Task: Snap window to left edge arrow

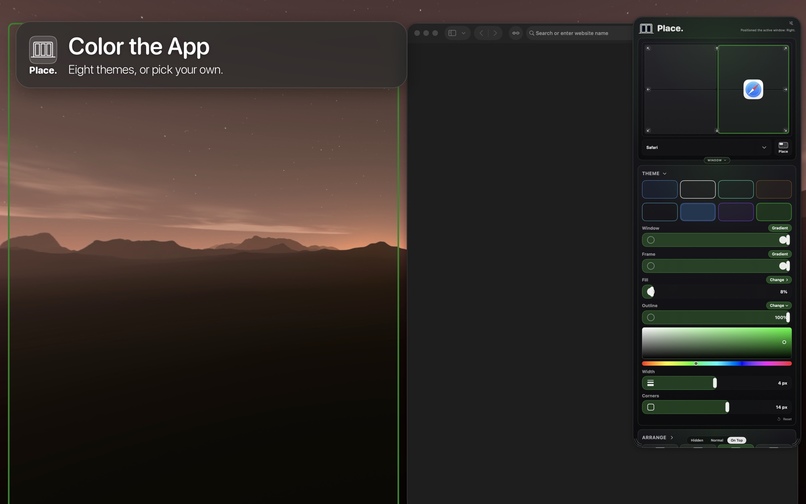Action: [x=648, y=89]
